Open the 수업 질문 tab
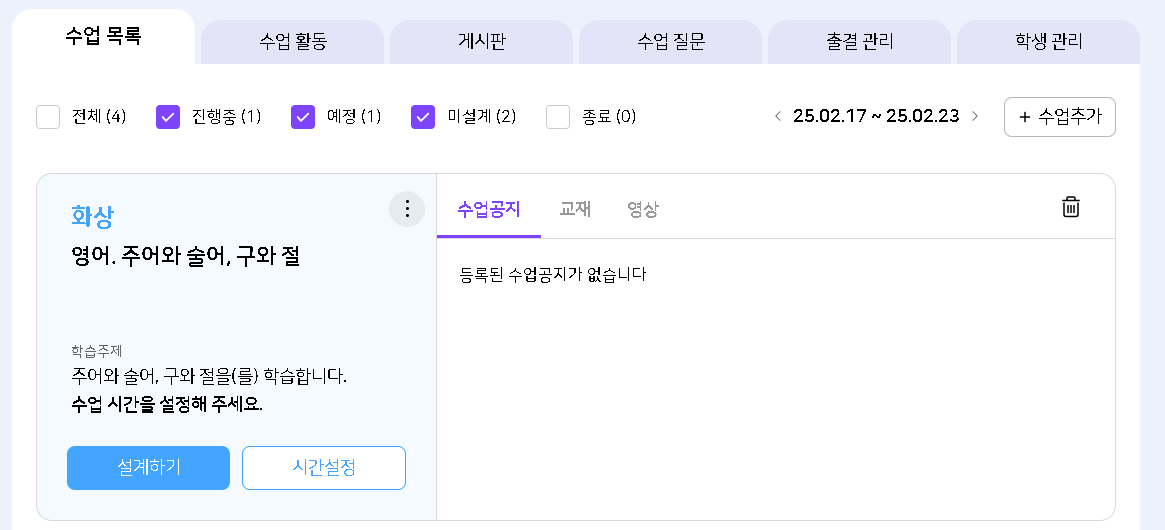Image resolution: width=1165 pixels, height=530 pixels. pyautogui.click(x=671, y=42)
